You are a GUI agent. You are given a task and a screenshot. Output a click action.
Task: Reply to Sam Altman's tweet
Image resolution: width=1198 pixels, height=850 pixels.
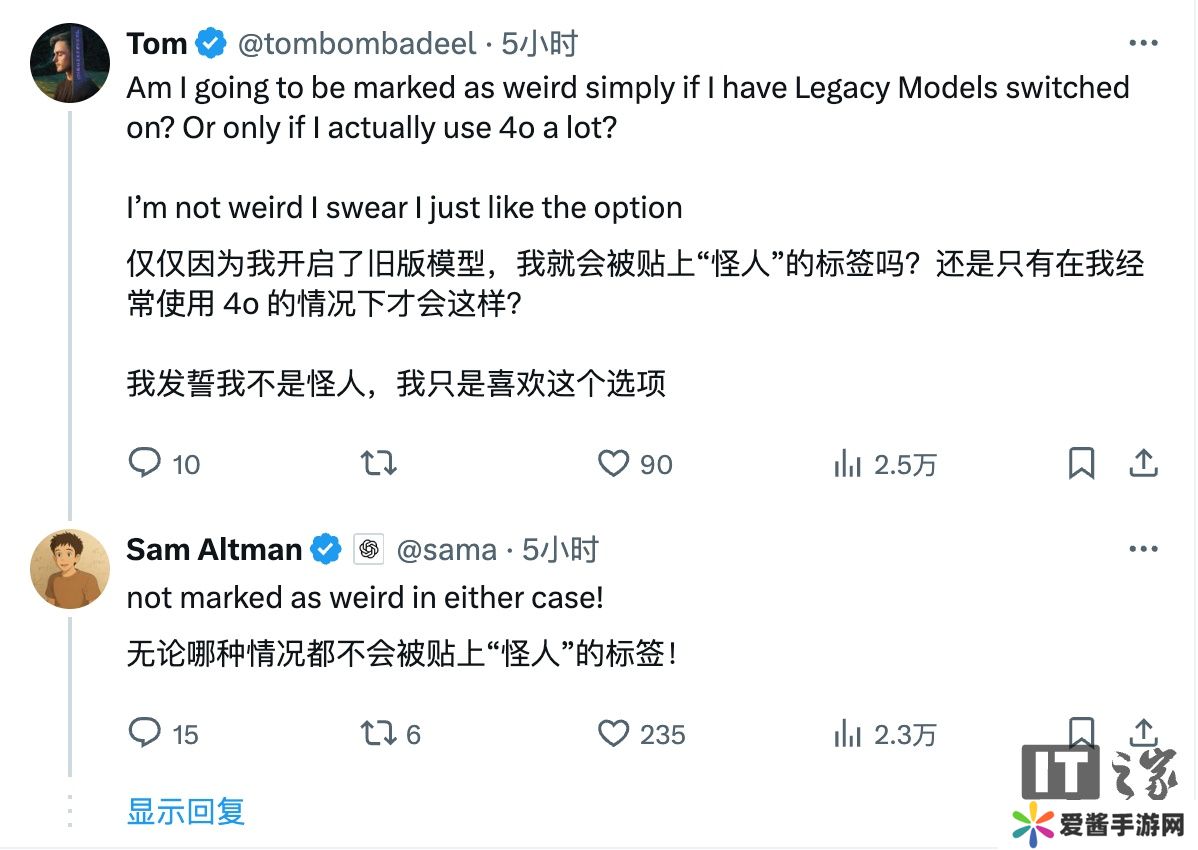(146, 734)
